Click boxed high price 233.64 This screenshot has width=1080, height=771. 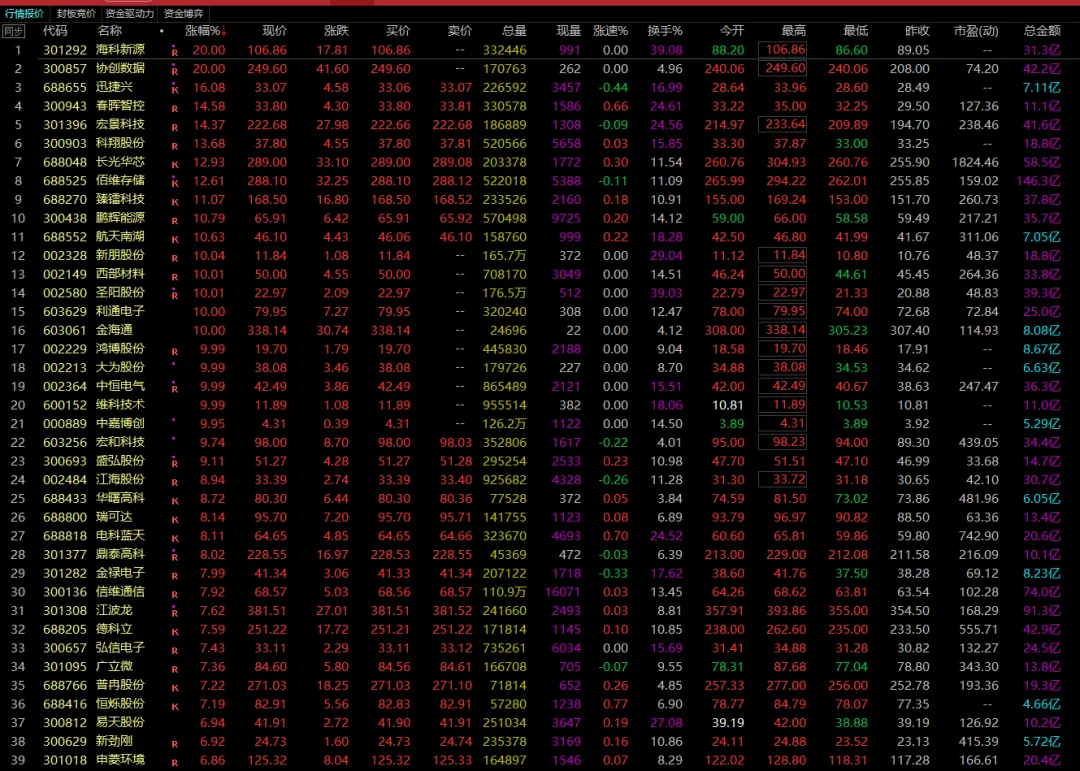tap(782, 124)
